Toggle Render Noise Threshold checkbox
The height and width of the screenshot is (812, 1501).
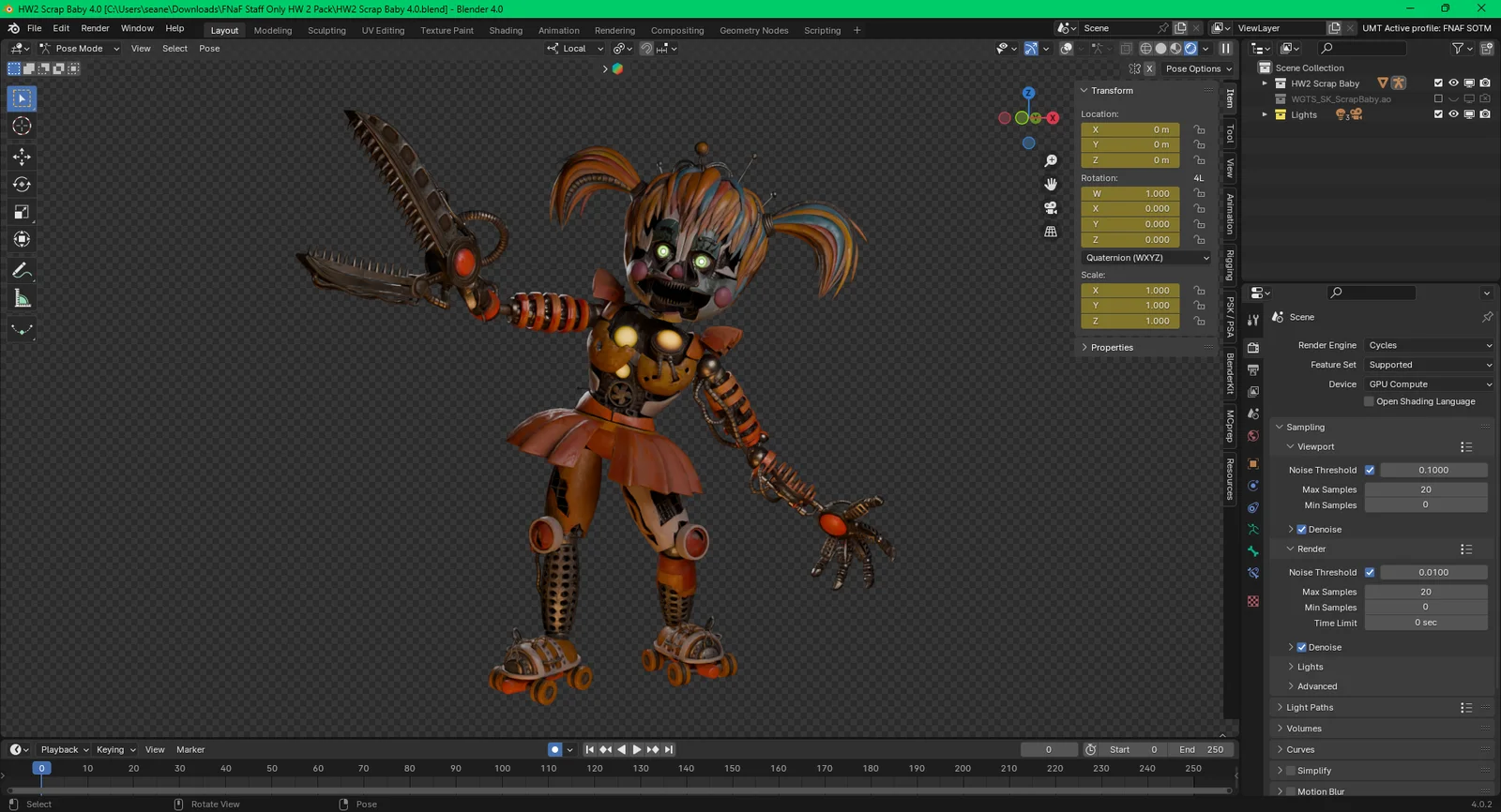[1370, 572]
